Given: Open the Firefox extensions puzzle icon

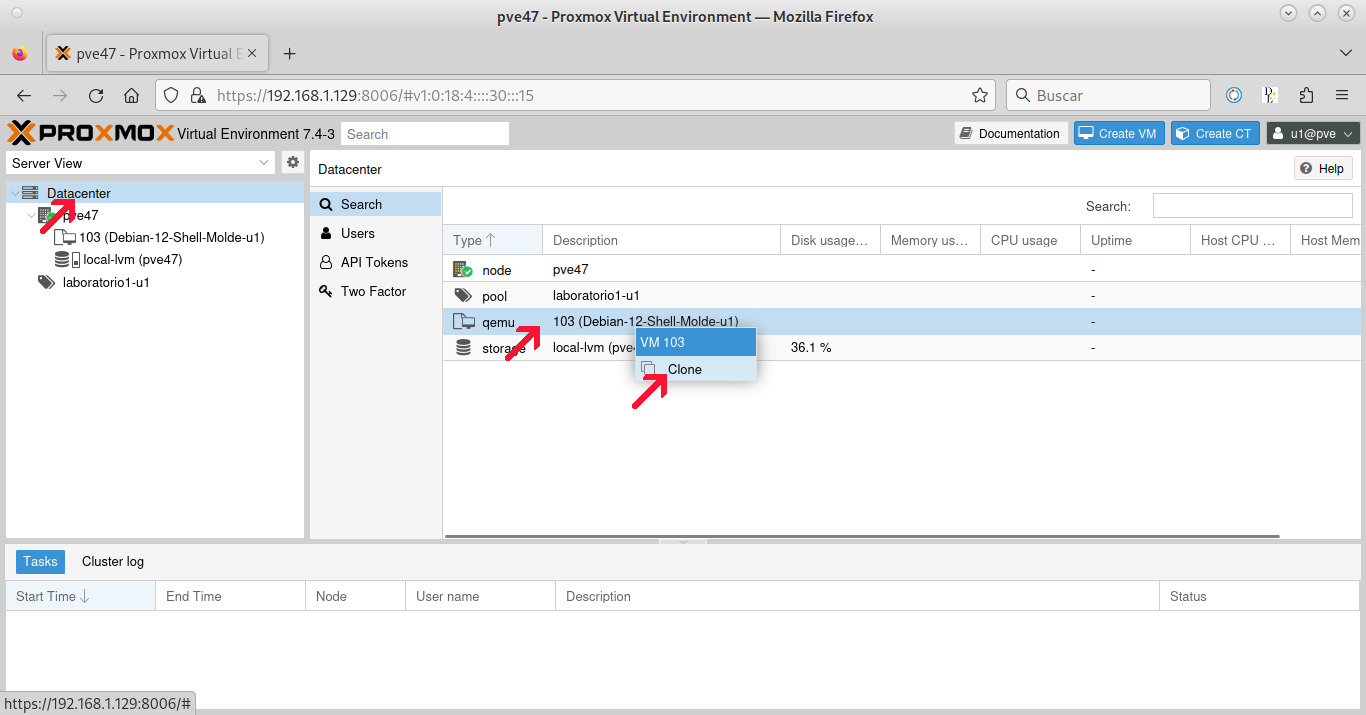Looking at the screenshot, I should (x=1306, y=96).
